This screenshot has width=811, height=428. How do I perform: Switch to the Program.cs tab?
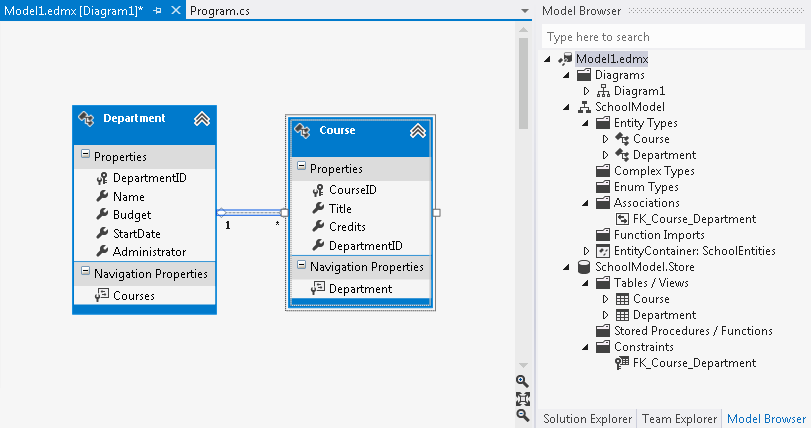point(220,11)
